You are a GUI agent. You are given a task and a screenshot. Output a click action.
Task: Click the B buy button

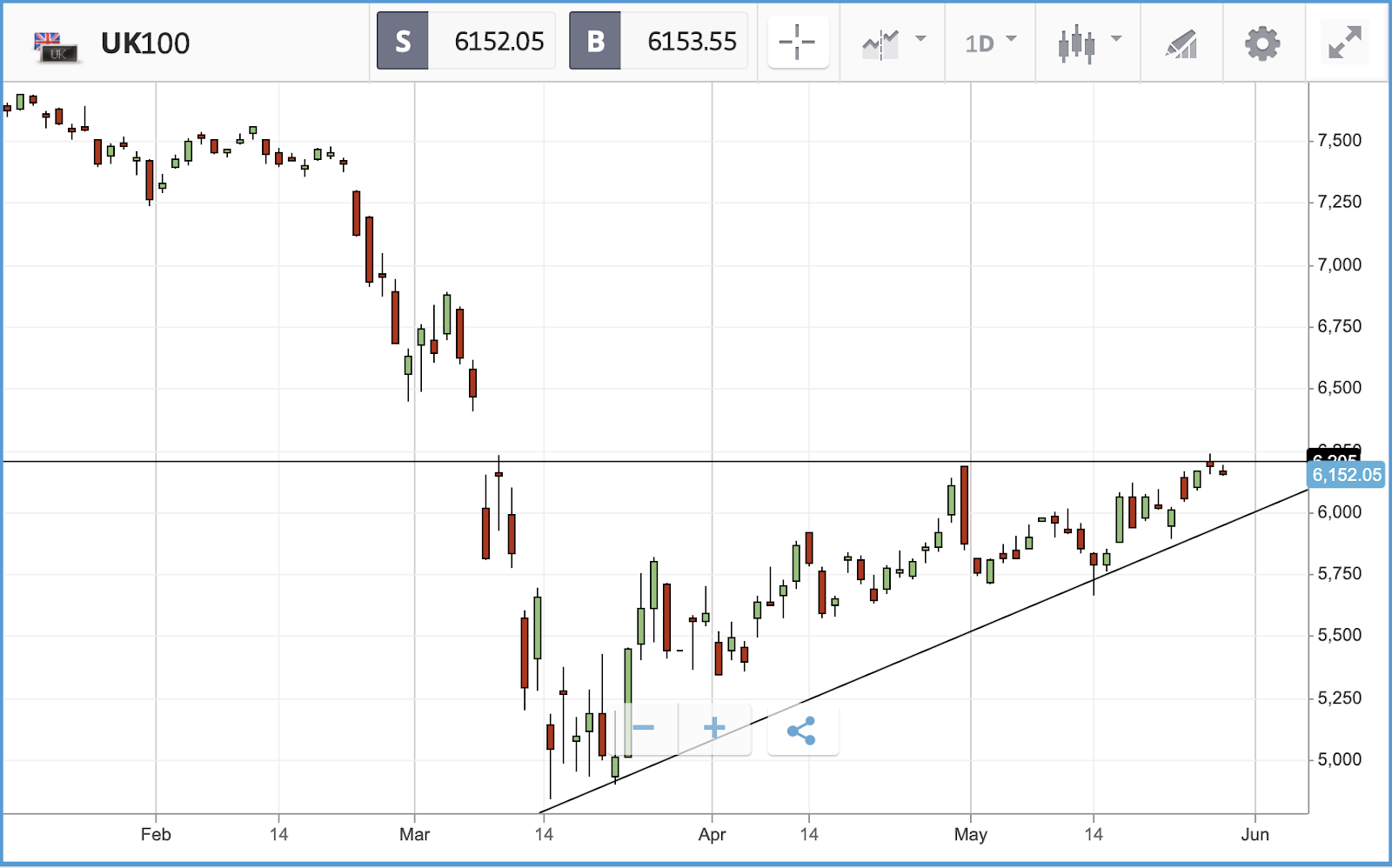(595, 41)
